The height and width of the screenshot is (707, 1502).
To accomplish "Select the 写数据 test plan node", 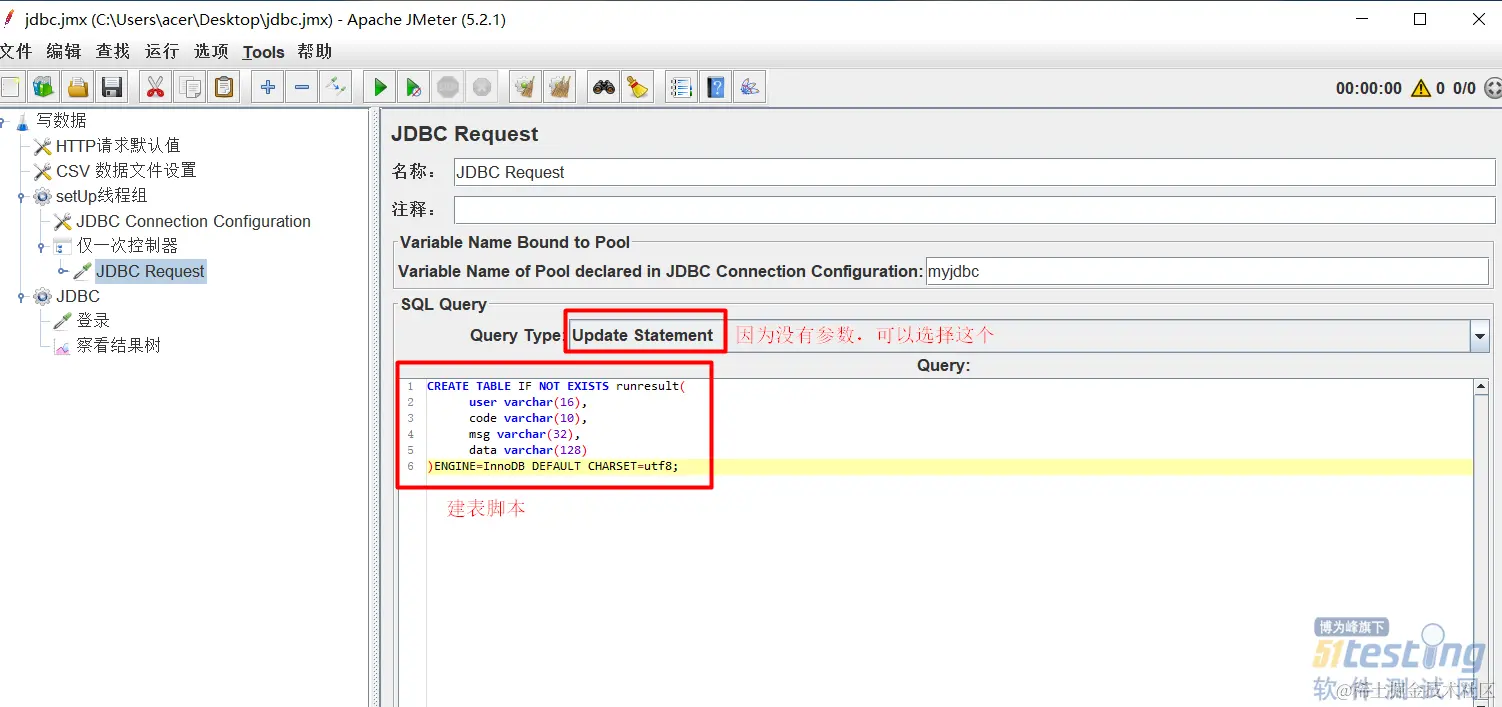I will pyautogui.click(x=62, y=120).
